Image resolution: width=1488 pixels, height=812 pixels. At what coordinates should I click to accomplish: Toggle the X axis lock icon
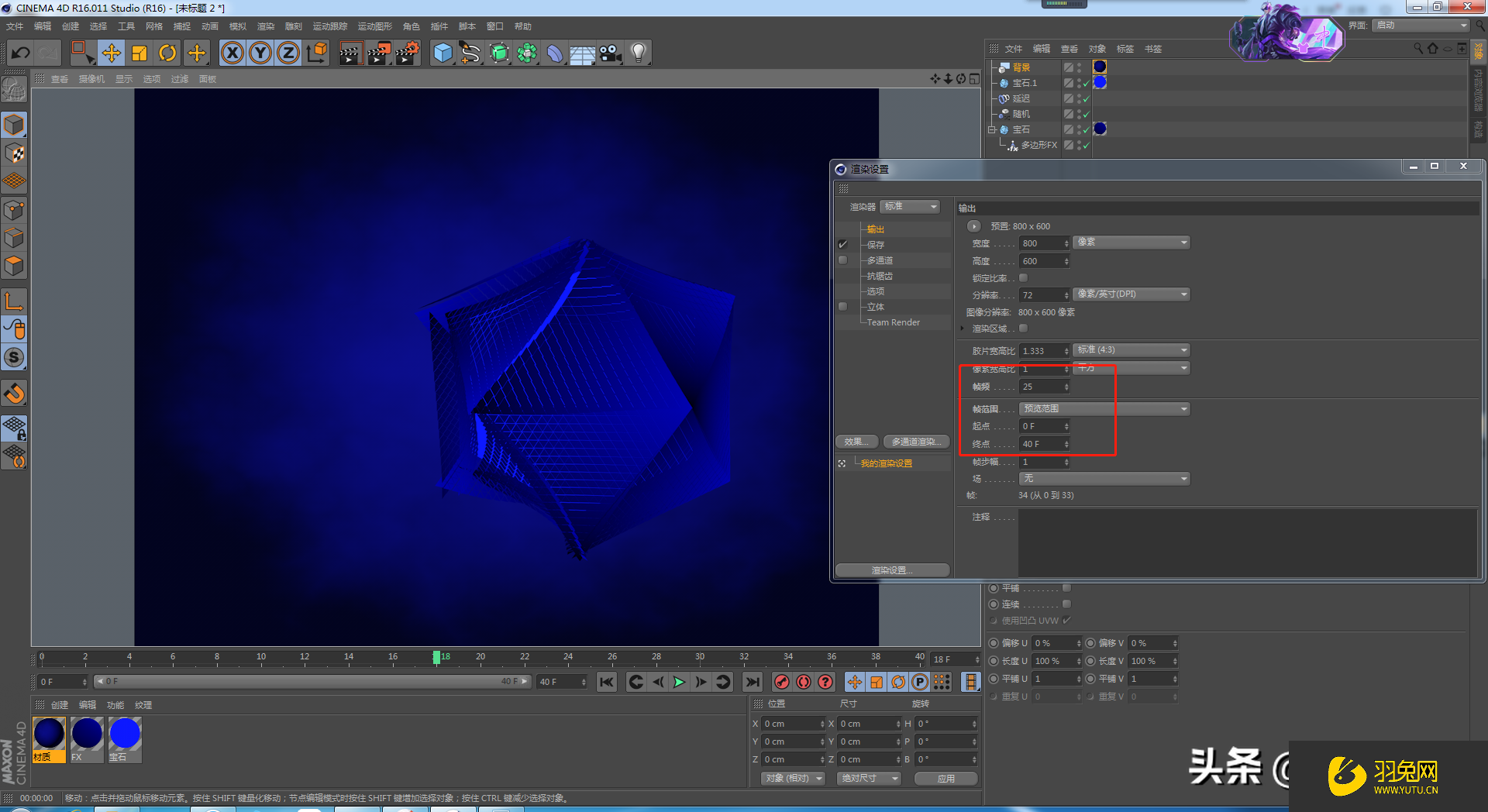(232, 53)
